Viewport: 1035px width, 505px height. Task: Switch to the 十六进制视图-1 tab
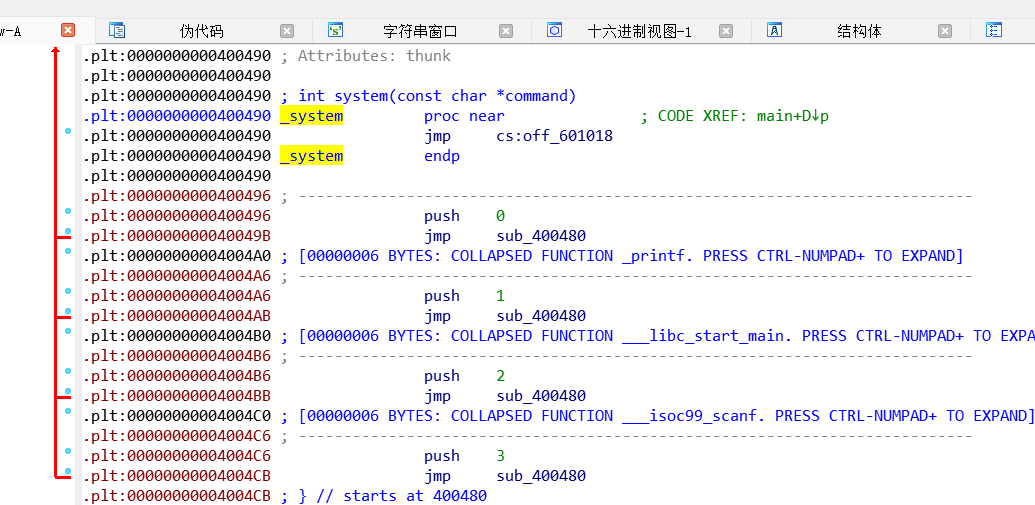640,31
